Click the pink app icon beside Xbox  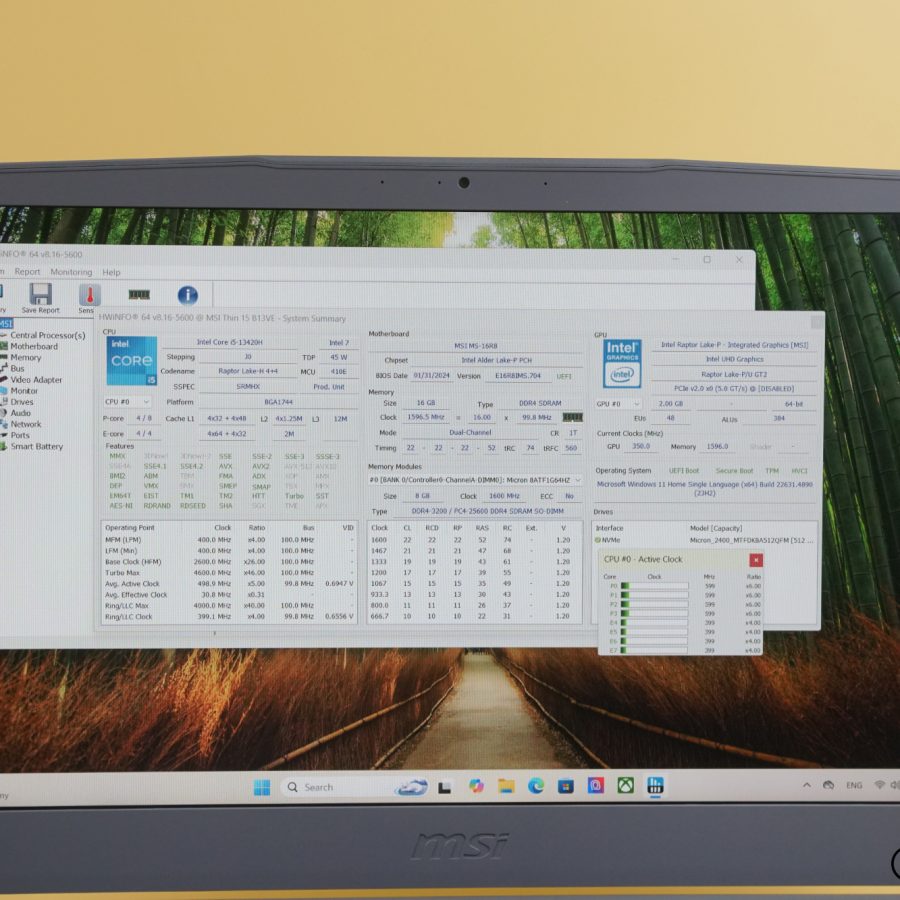[x=595, y=785]
